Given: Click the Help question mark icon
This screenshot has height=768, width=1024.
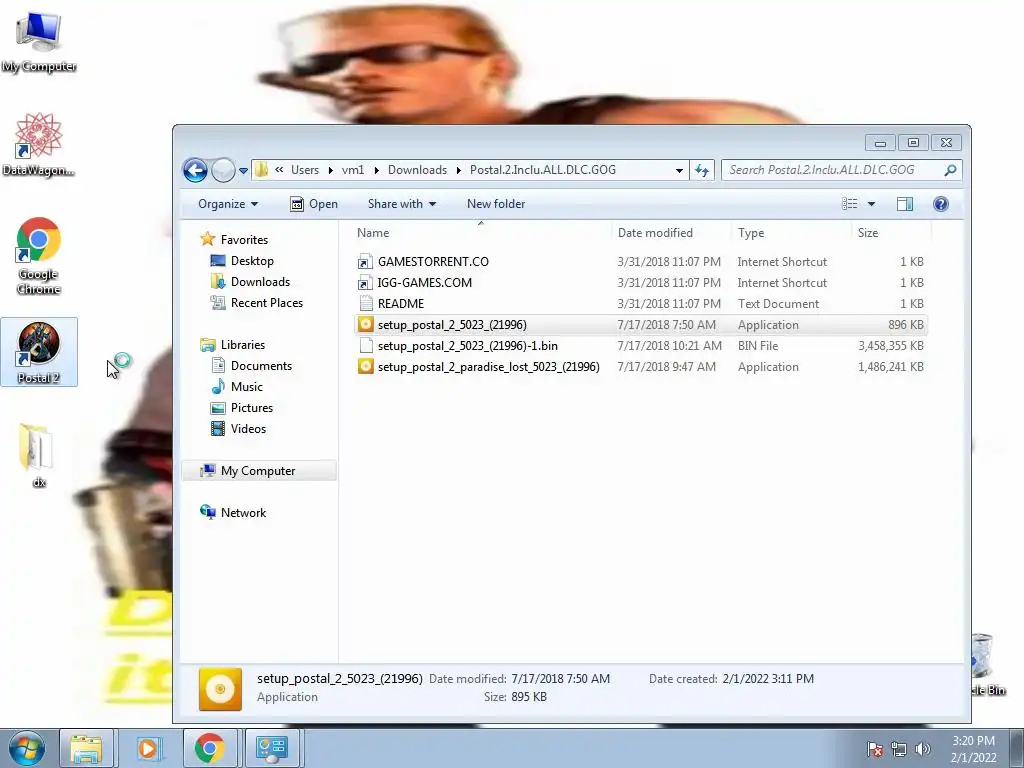Looking at the screenshot, I should point(940,204).
